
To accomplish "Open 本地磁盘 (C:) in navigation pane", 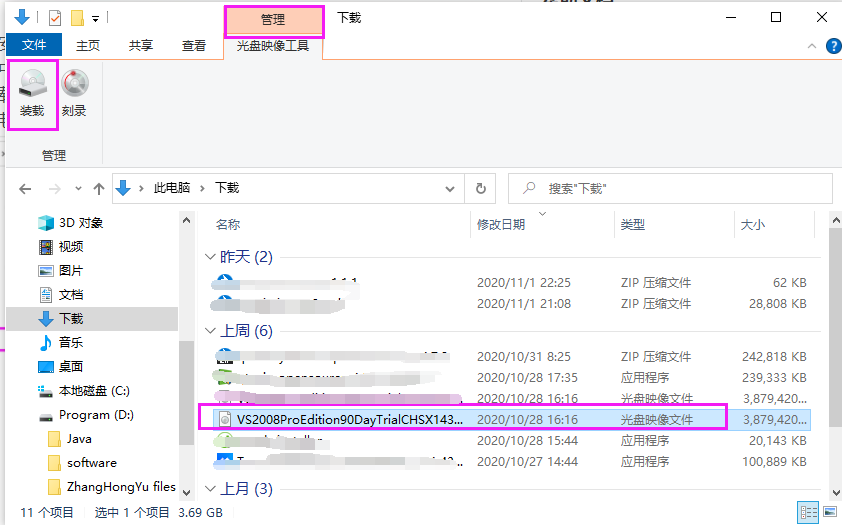I will pyautogui.click(x=94, y=391).
